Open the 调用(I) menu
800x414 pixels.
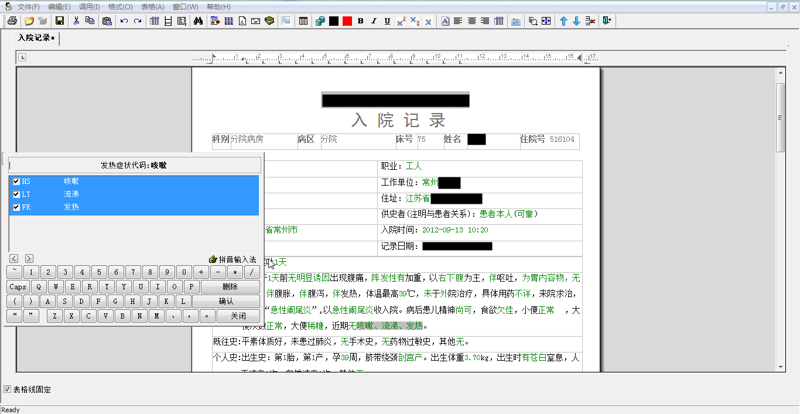[89, 7]
